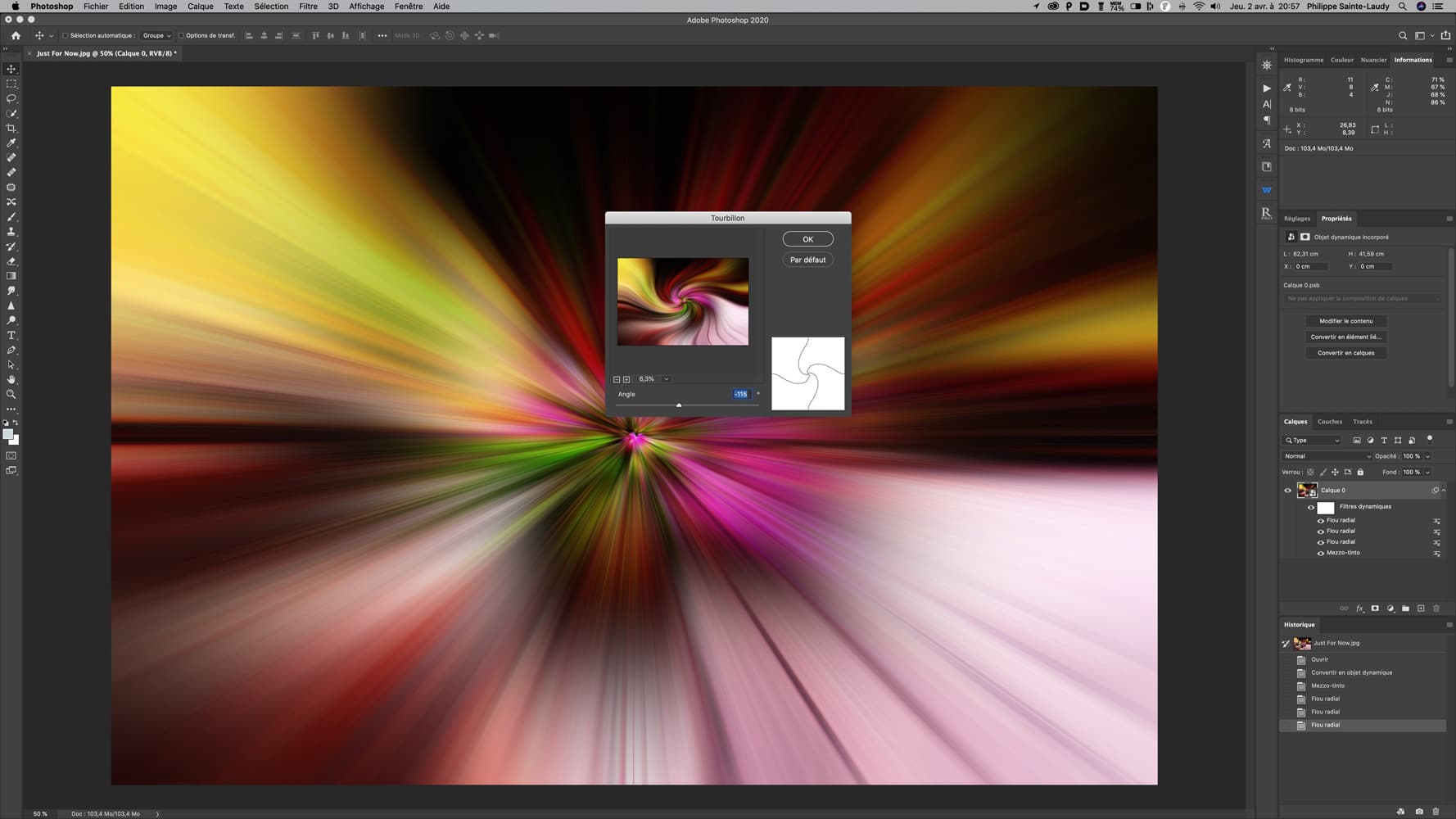Click the zoom-in plus icon in Tourbillon preview
Viewport: 1456px width, 819px height.
click(626, 379)
